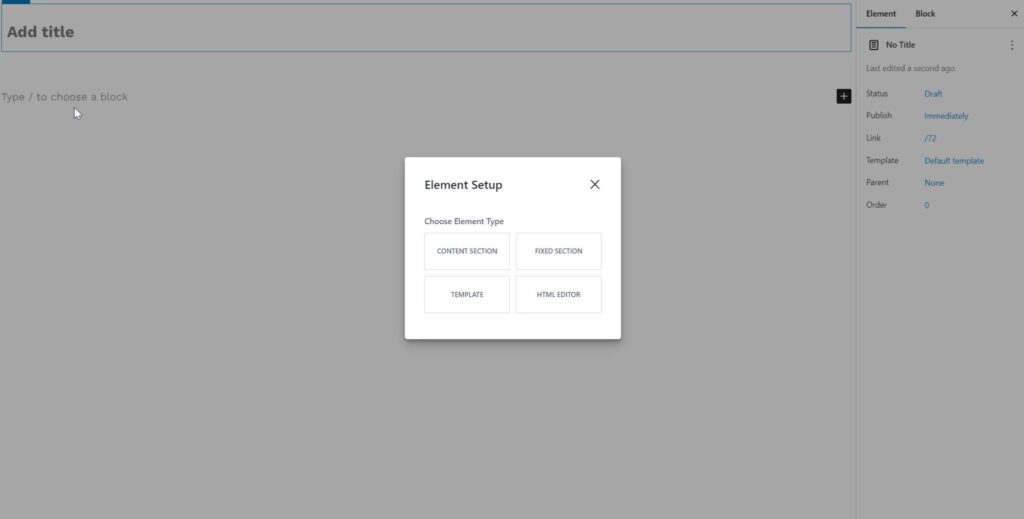Pick the HTML Editor element type
This screenshot has height=519, width=1024.
(x=558, y=295)
